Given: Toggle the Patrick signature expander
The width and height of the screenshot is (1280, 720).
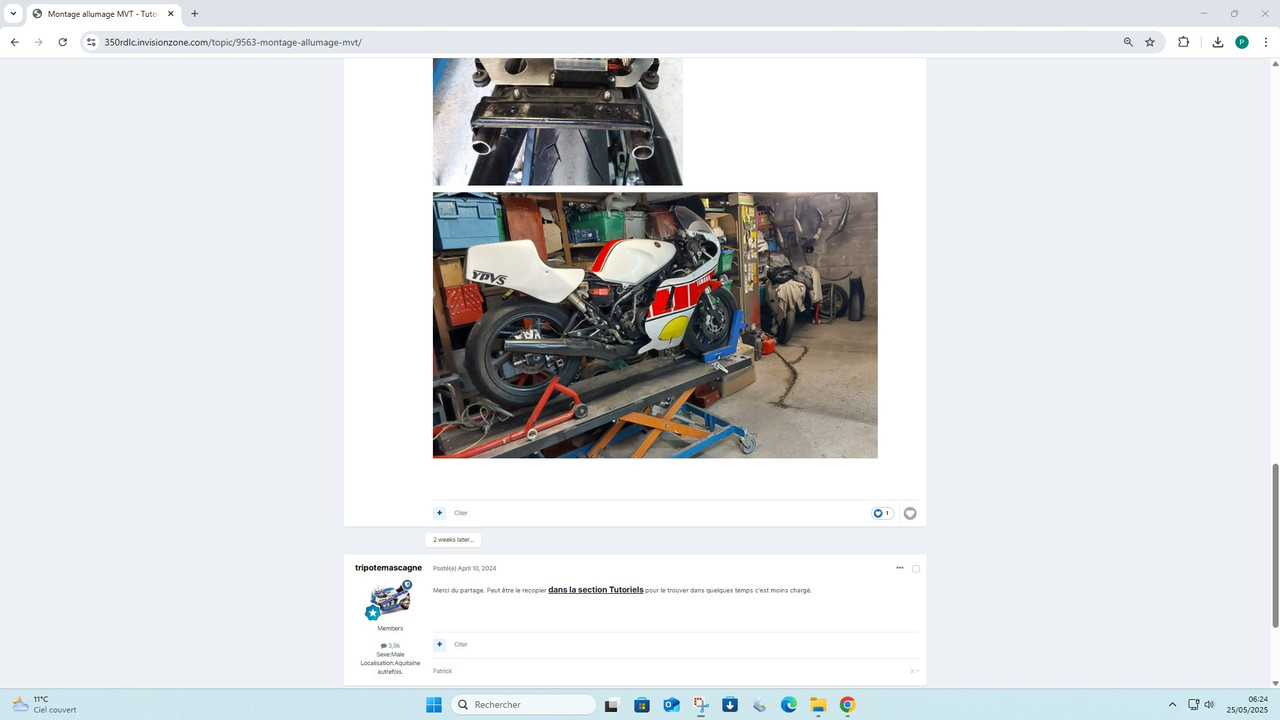Looking at the screenshot, I should pyautogui.click(x=915, y=671).
